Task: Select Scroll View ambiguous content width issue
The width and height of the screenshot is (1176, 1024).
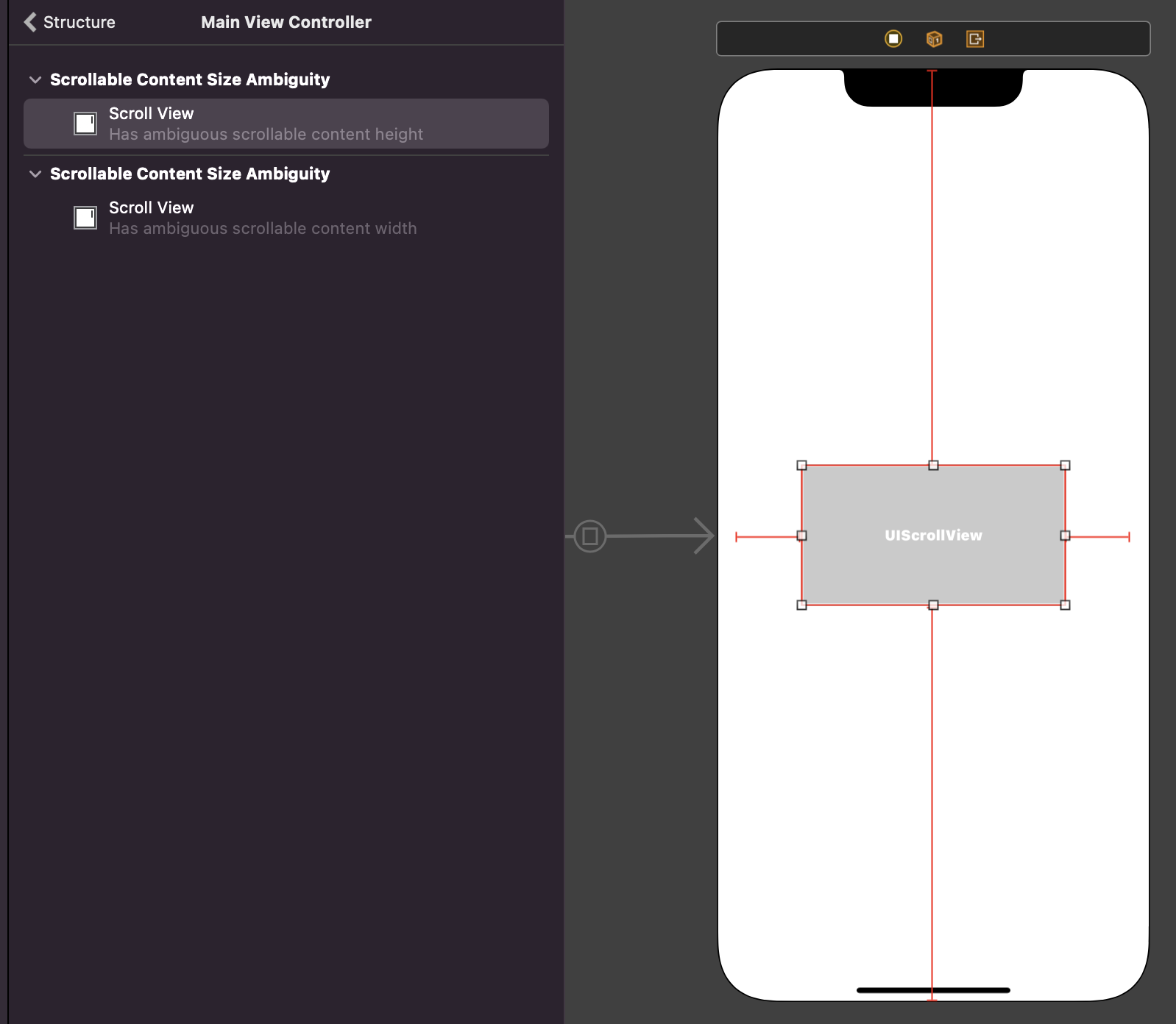Action: pos(286,218)
